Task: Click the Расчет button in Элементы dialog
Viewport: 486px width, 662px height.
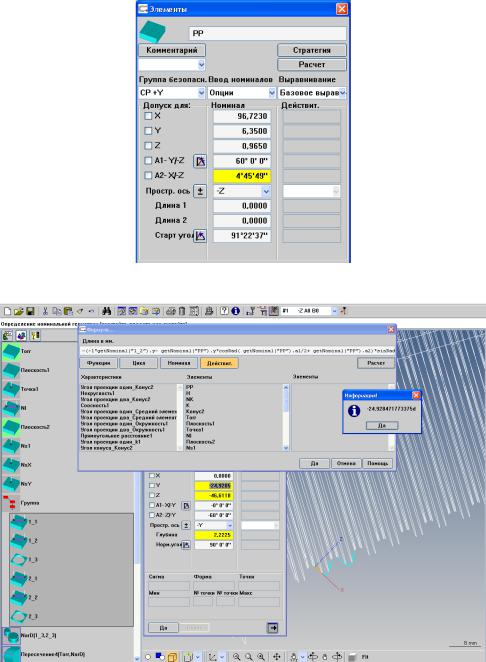Action: [x=312, y=65]
